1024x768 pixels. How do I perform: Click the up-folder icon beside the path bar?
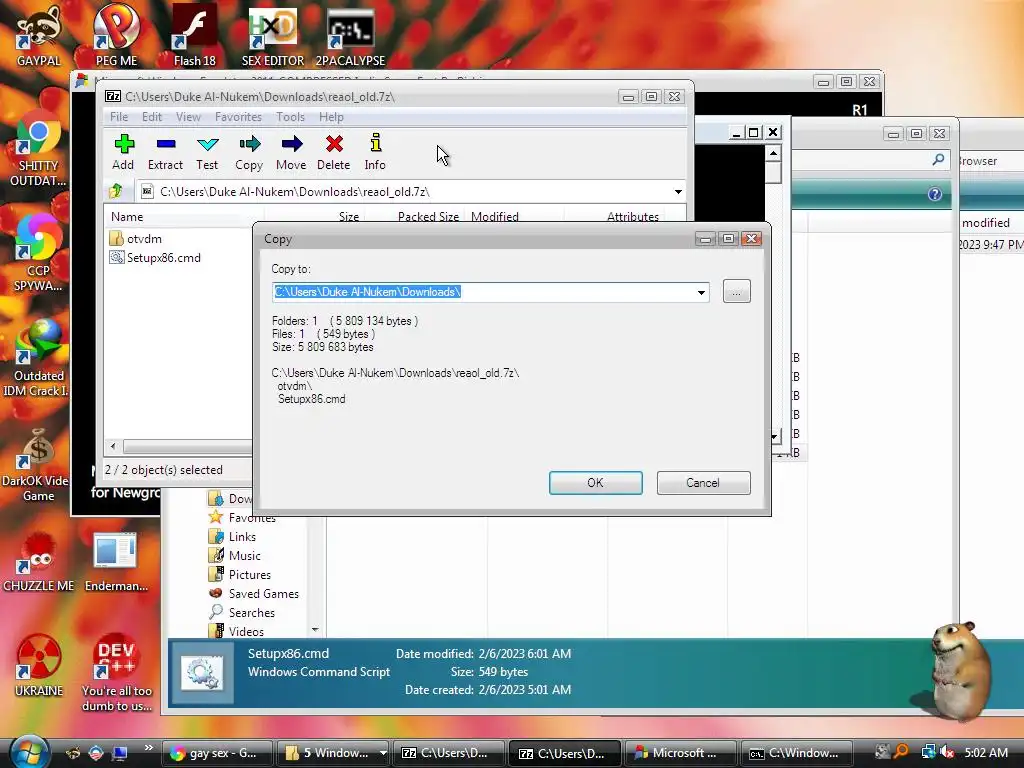pos(116,191)
